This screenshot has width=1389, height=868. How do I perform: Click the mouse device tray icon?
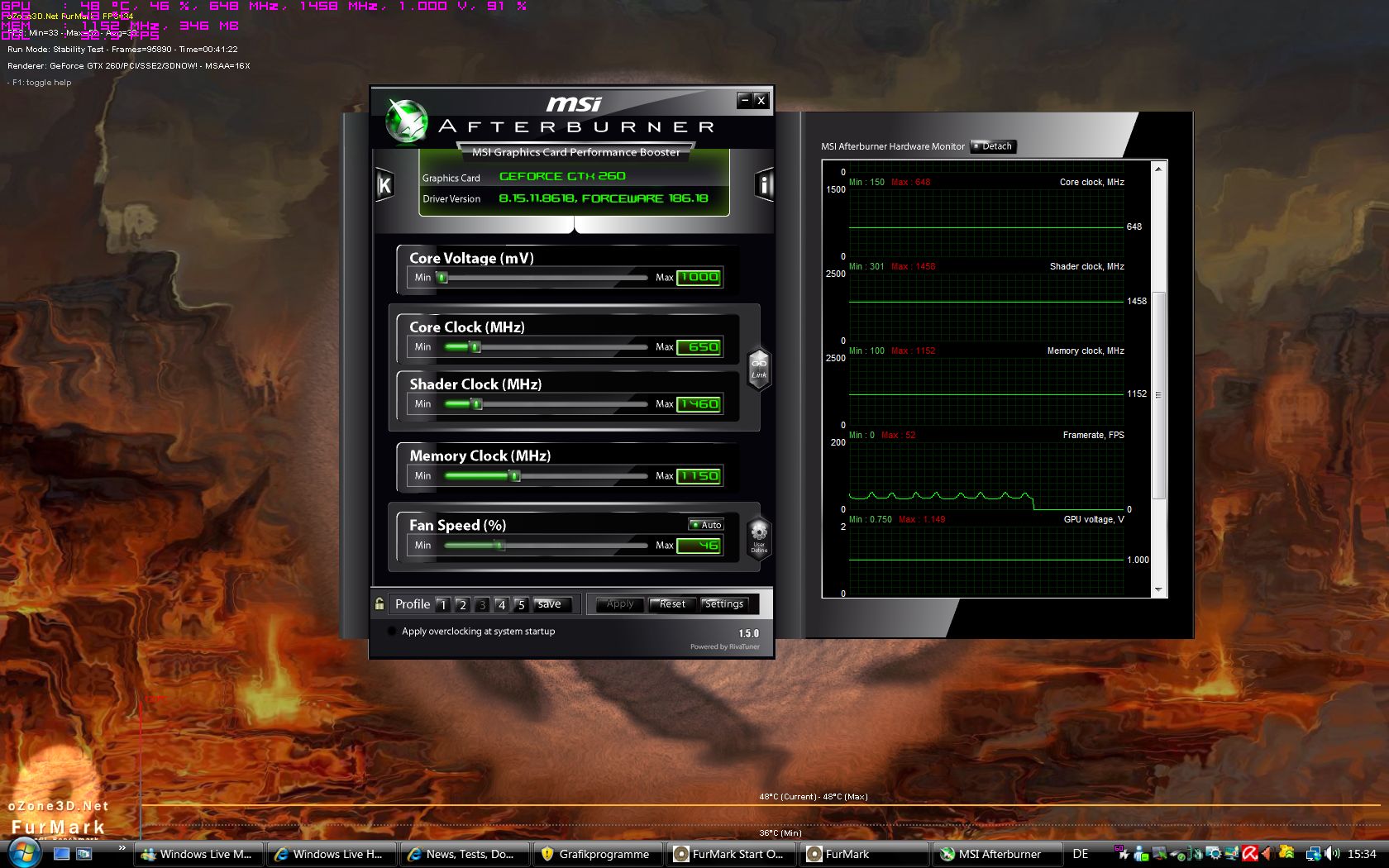(x=1196, y=855)
